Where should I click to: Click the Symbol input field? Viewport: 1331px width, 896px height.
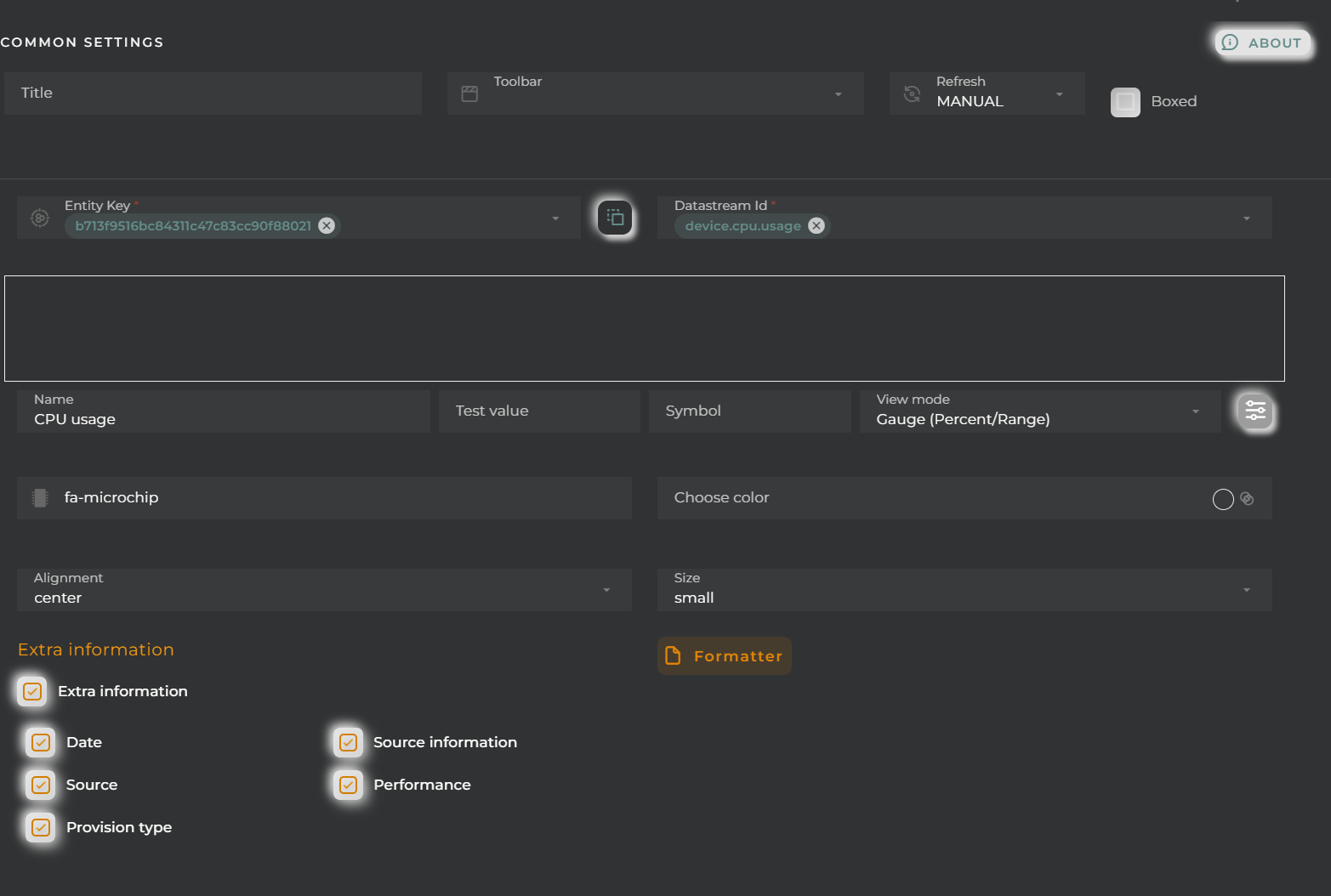coord(749,411)
